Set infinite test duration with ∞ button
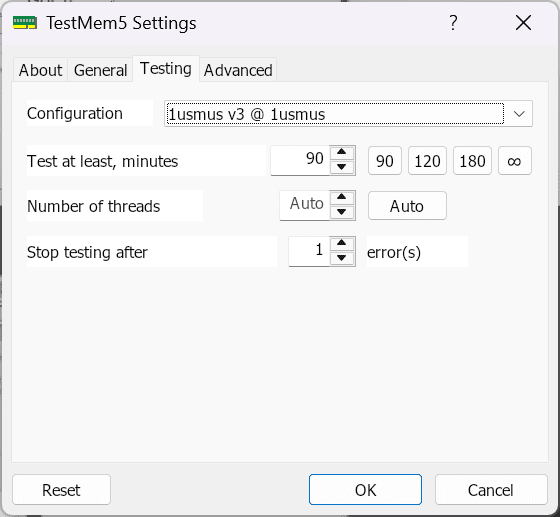The width and height of the screenshot is (560, 517). pyautogui.click(x=515, y=161)
